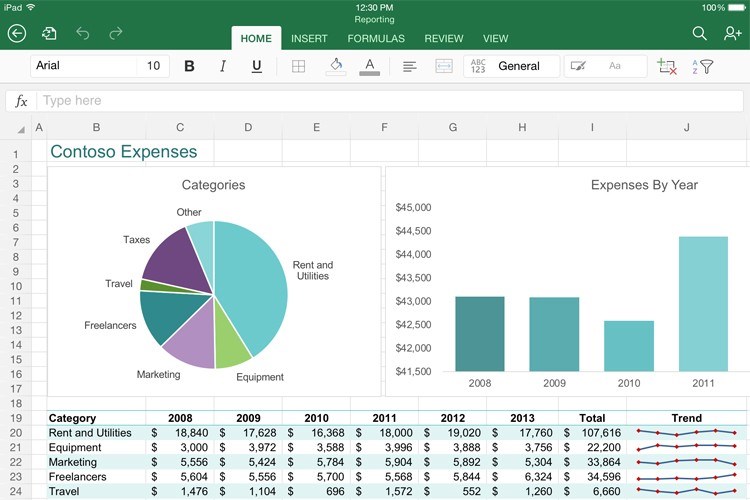Screen dimensions: 750x500
Task: Tap the 2008 bar in chart
Action: 480,334
